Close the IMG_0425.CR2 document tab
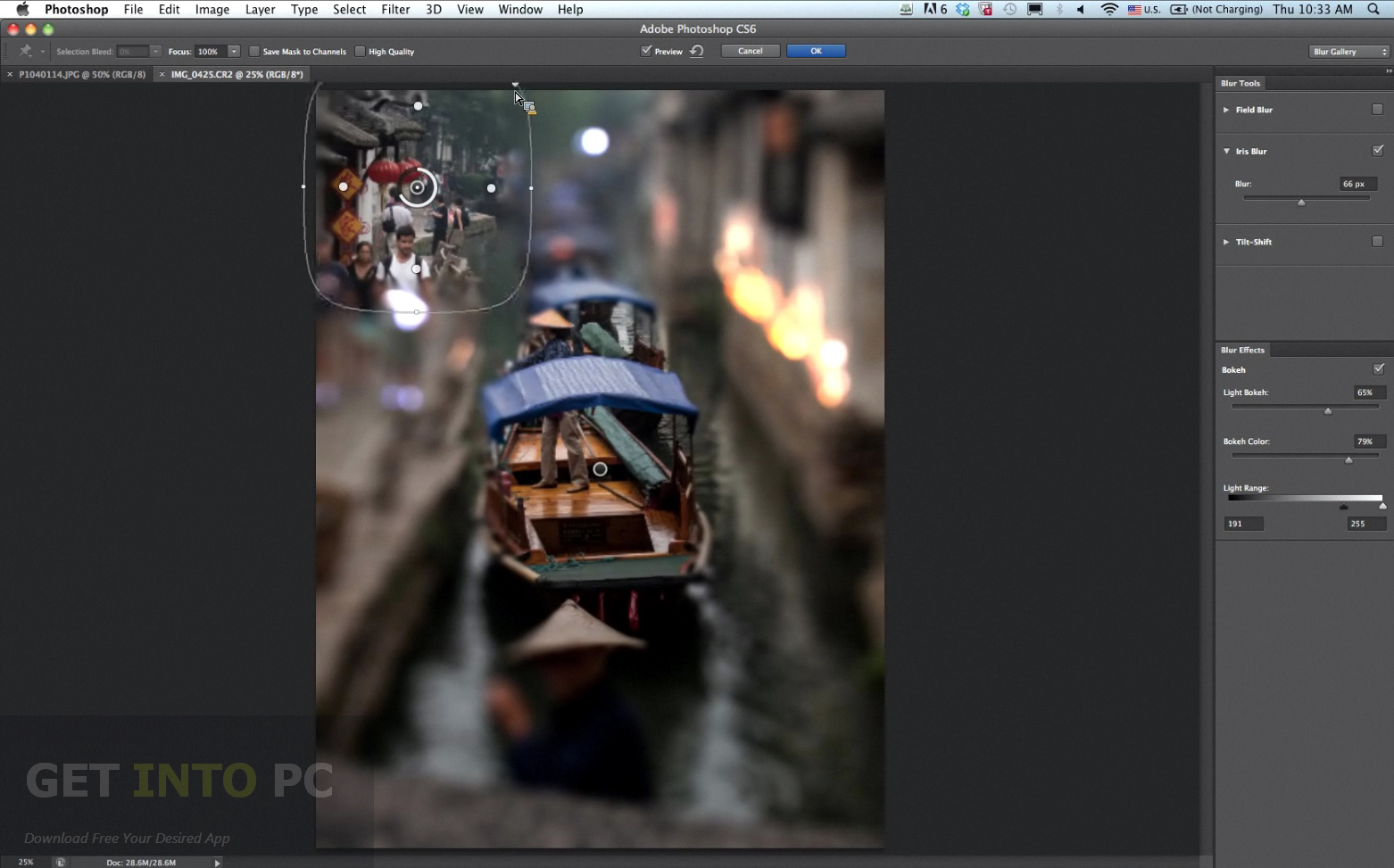This screenshot has width=1394, height=868. click(x=162, y=75)
